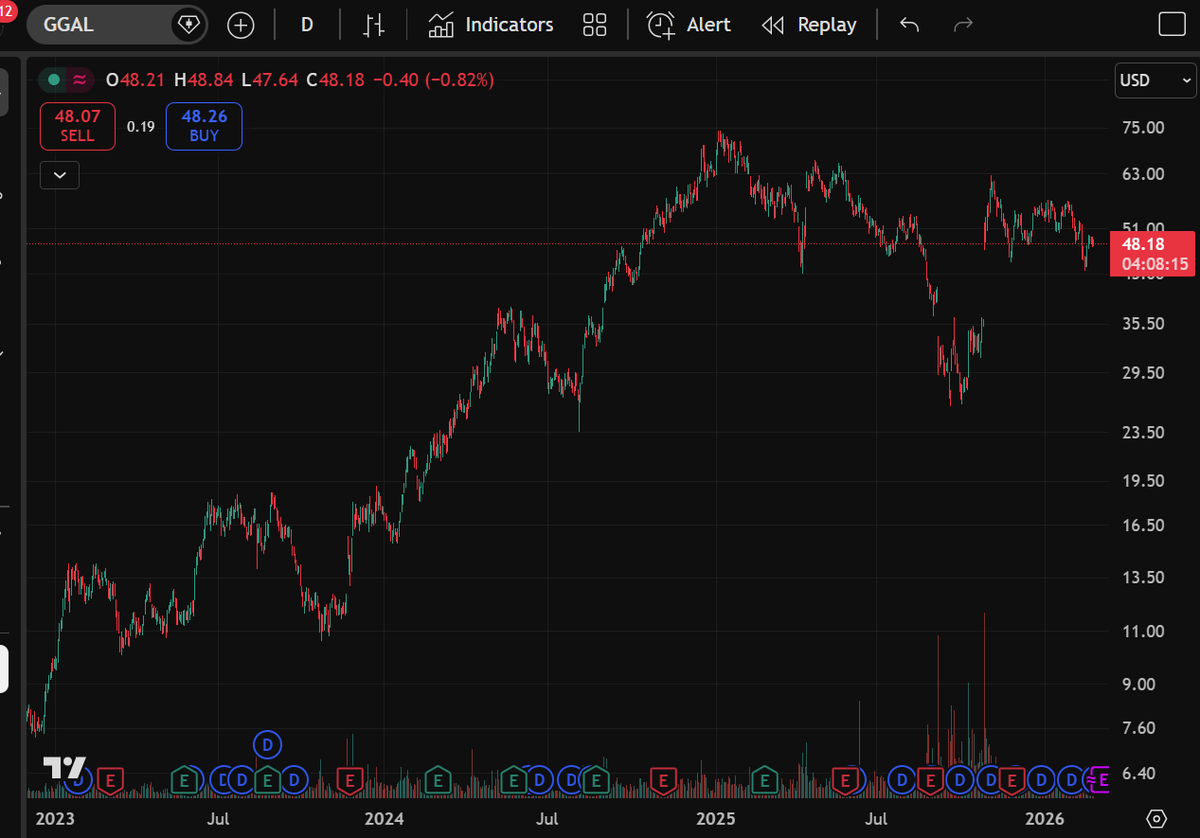Click the 16.50 price axis label
The height and width of the screenshot is (838, 1200).
pyautogui.click(x=1144, y=526)
